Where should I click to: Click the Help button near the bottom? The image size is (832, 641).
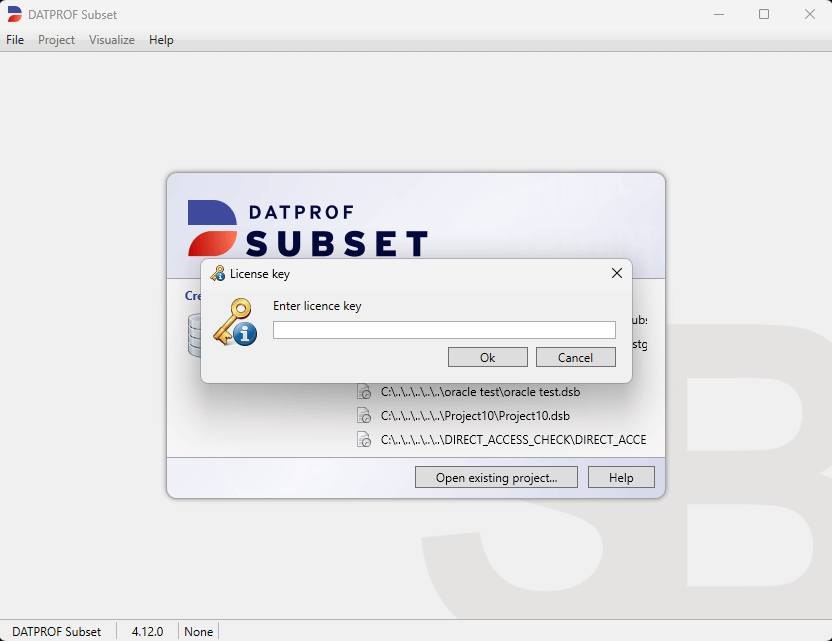point(621,477)
